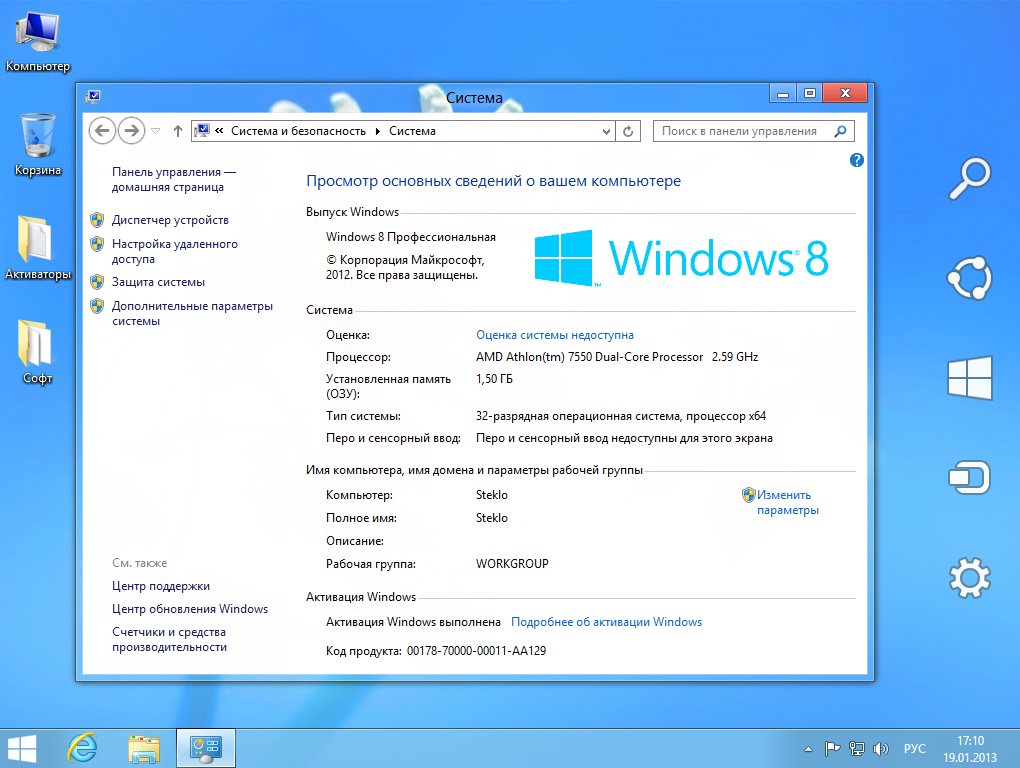Open File Explorer from taskbar
1020x768 pixels.
[x=144, y=748]
